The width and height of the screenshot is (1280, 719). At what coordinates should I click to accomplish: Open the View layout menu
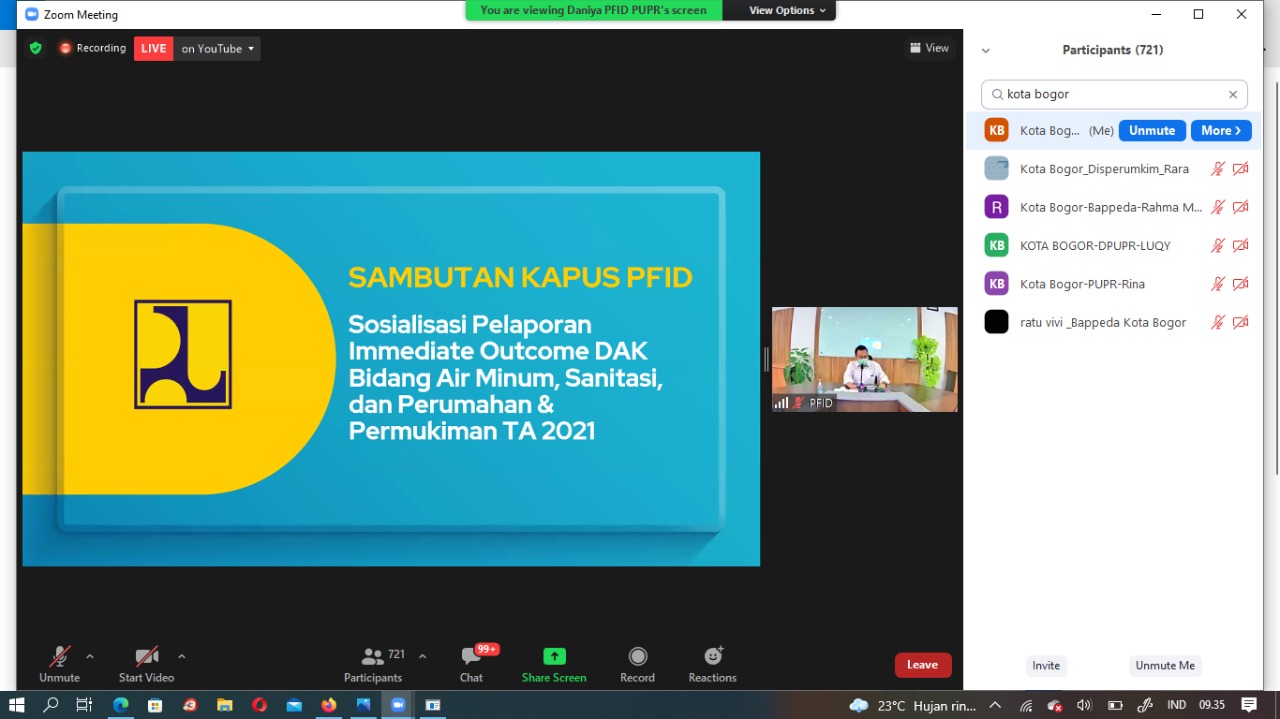click(930, 48)
